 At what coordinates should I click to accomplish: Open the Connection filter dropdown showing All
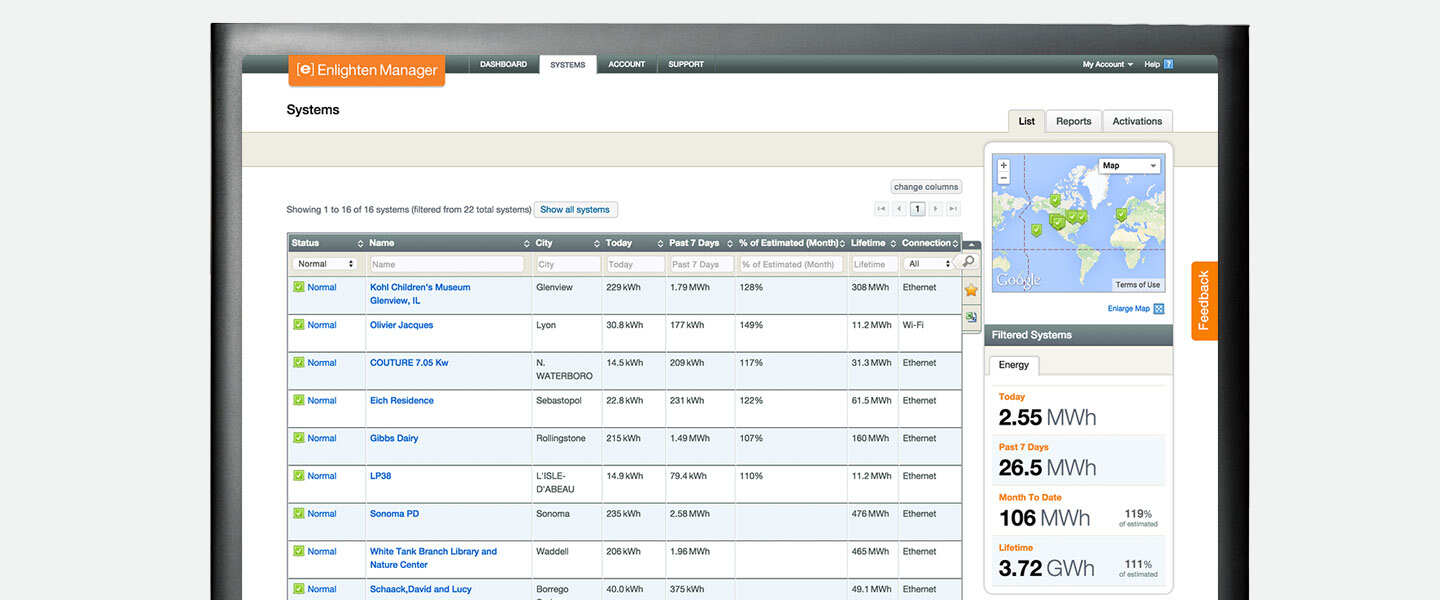click(x=928, y=263)
